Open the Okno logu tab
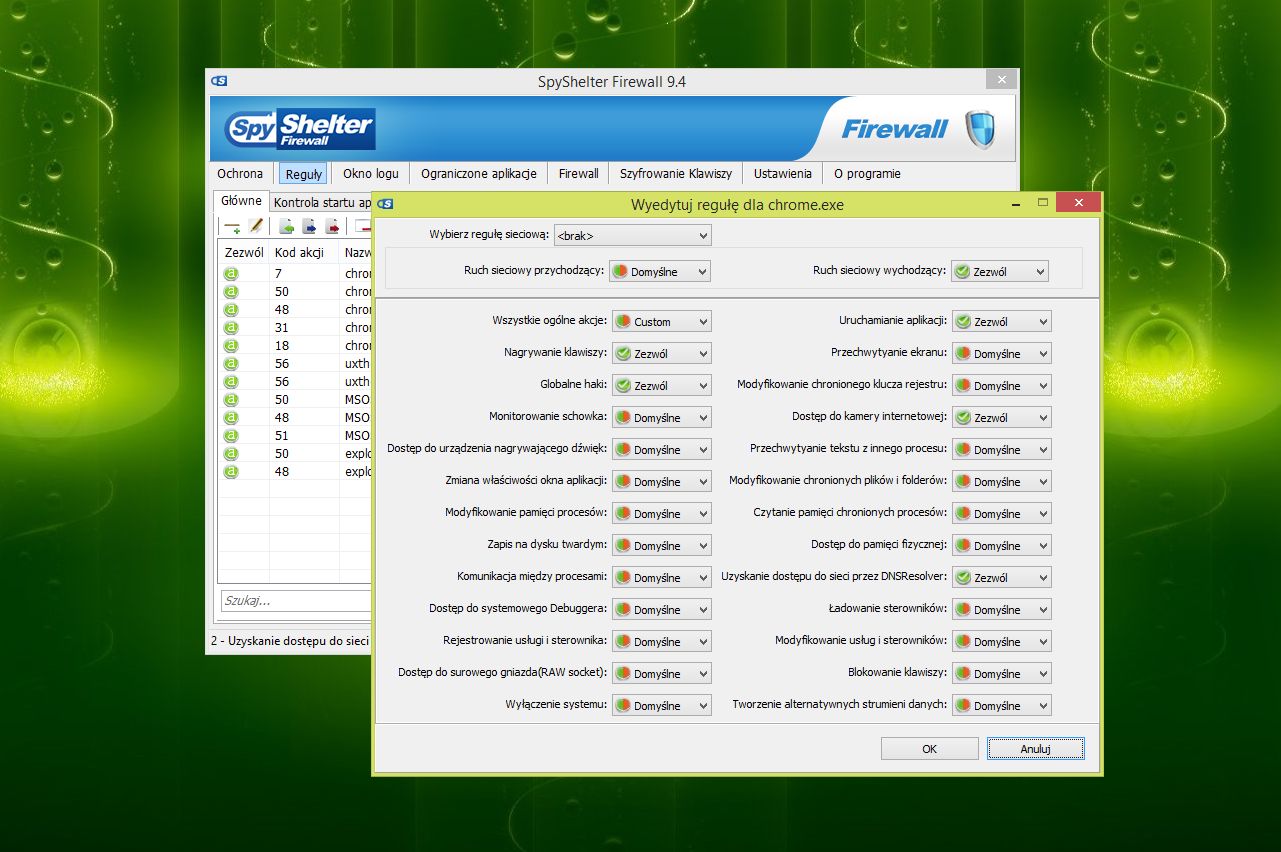Image resolution: width=1281 pixels, height=852 pixels. [x=371, y=174]
